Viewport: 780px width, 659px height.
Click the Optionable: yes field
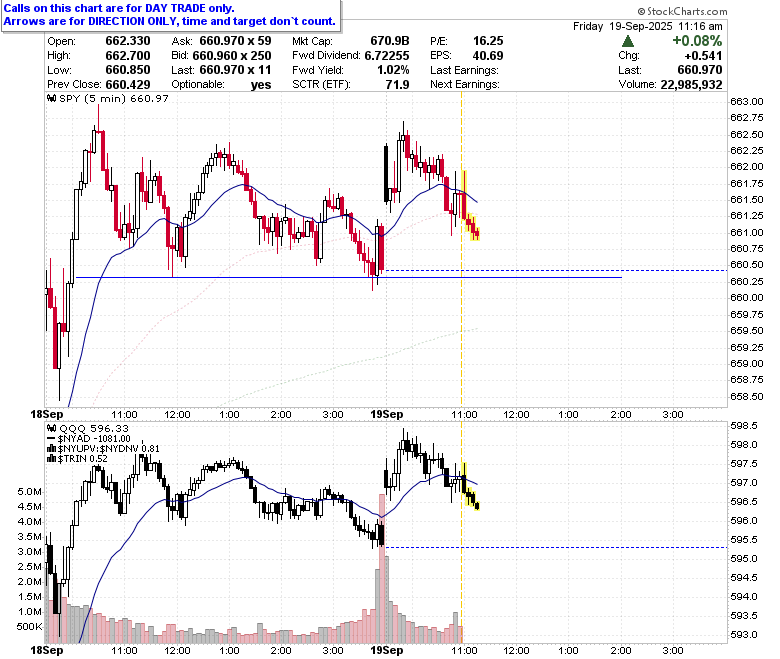tap(221, 85)
